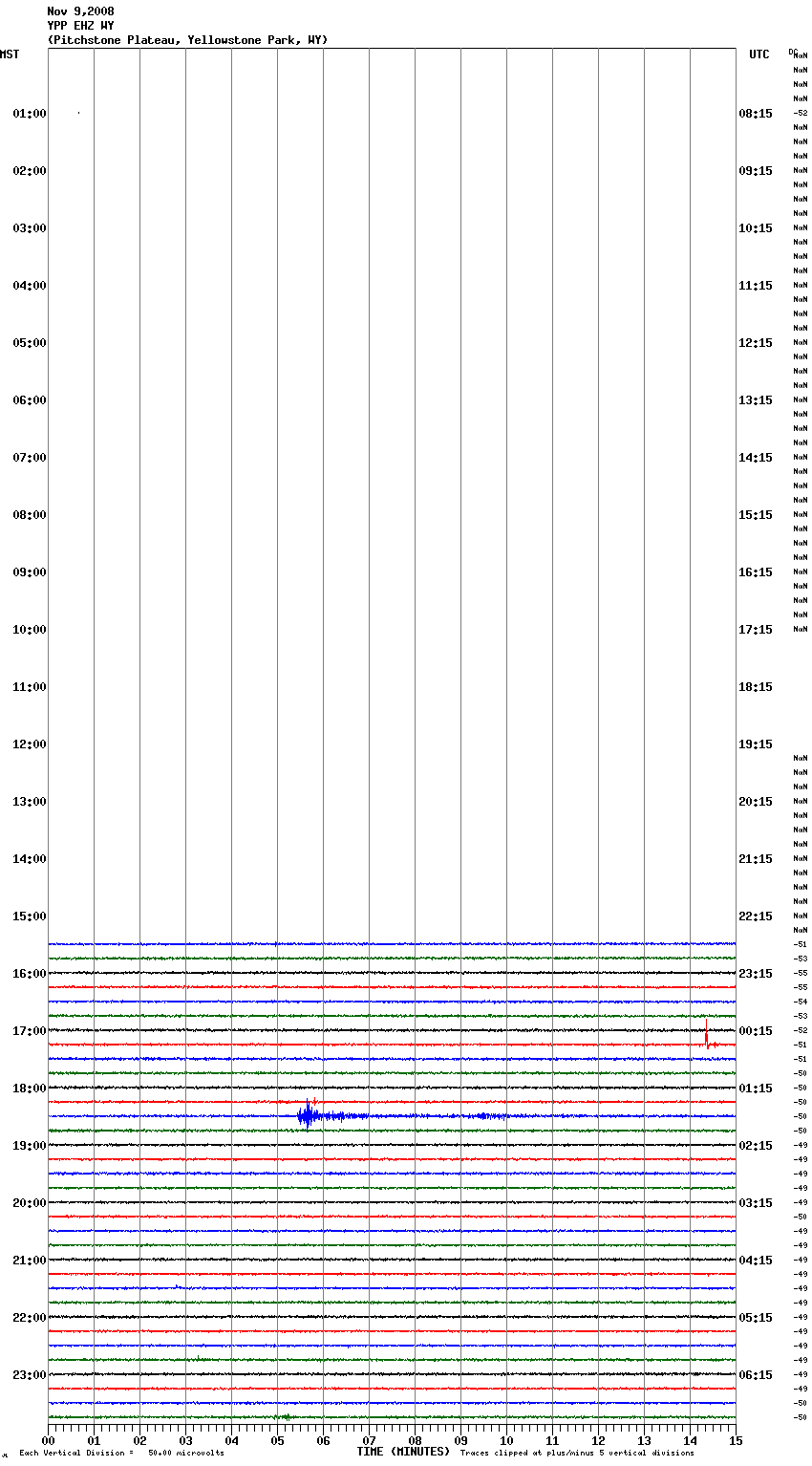Click the 04:00 MST time label
Screen dimensions: 812x1466
click(x=30, y=286)
